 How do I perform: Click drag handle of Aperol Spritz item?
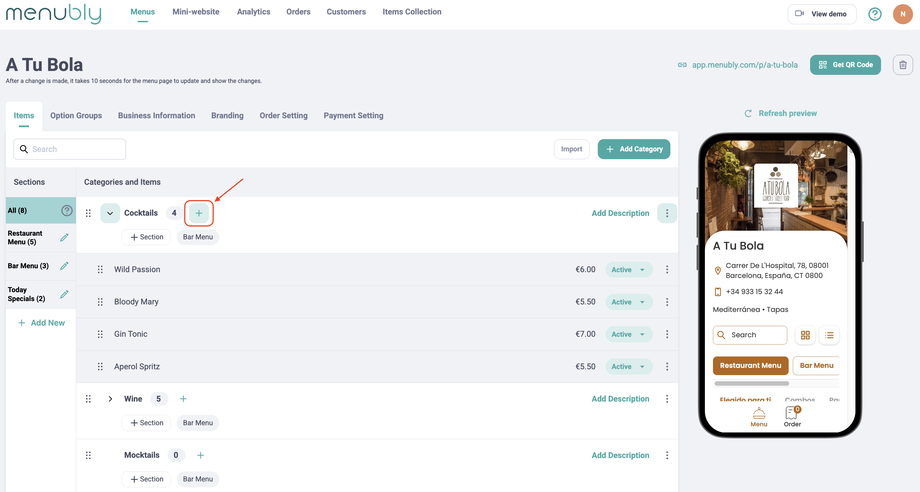click(100, 367)
